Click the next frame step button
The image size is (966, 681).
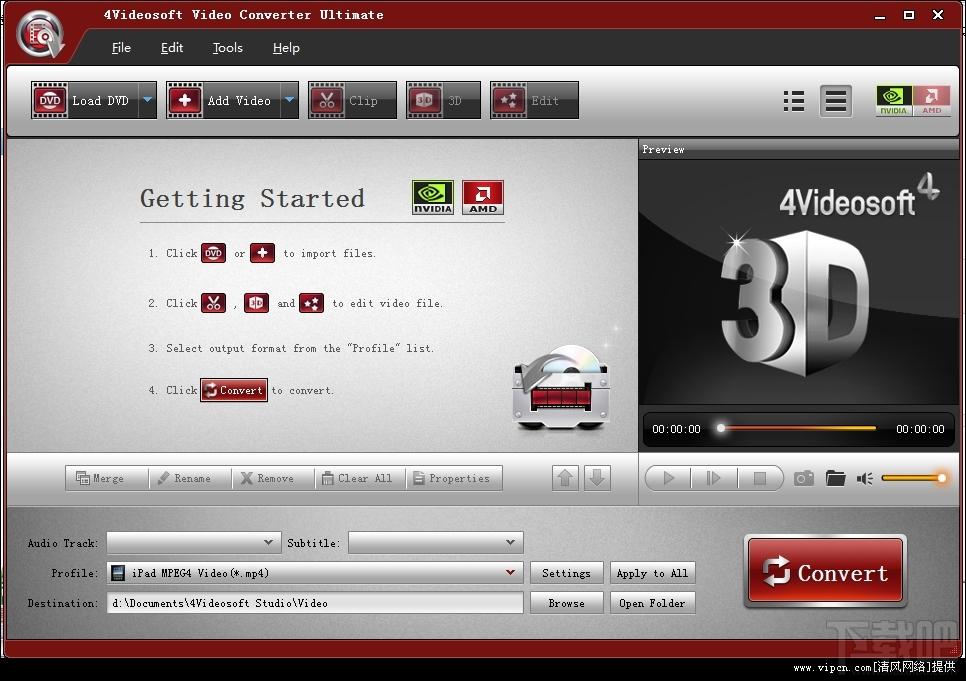[714, 479]
